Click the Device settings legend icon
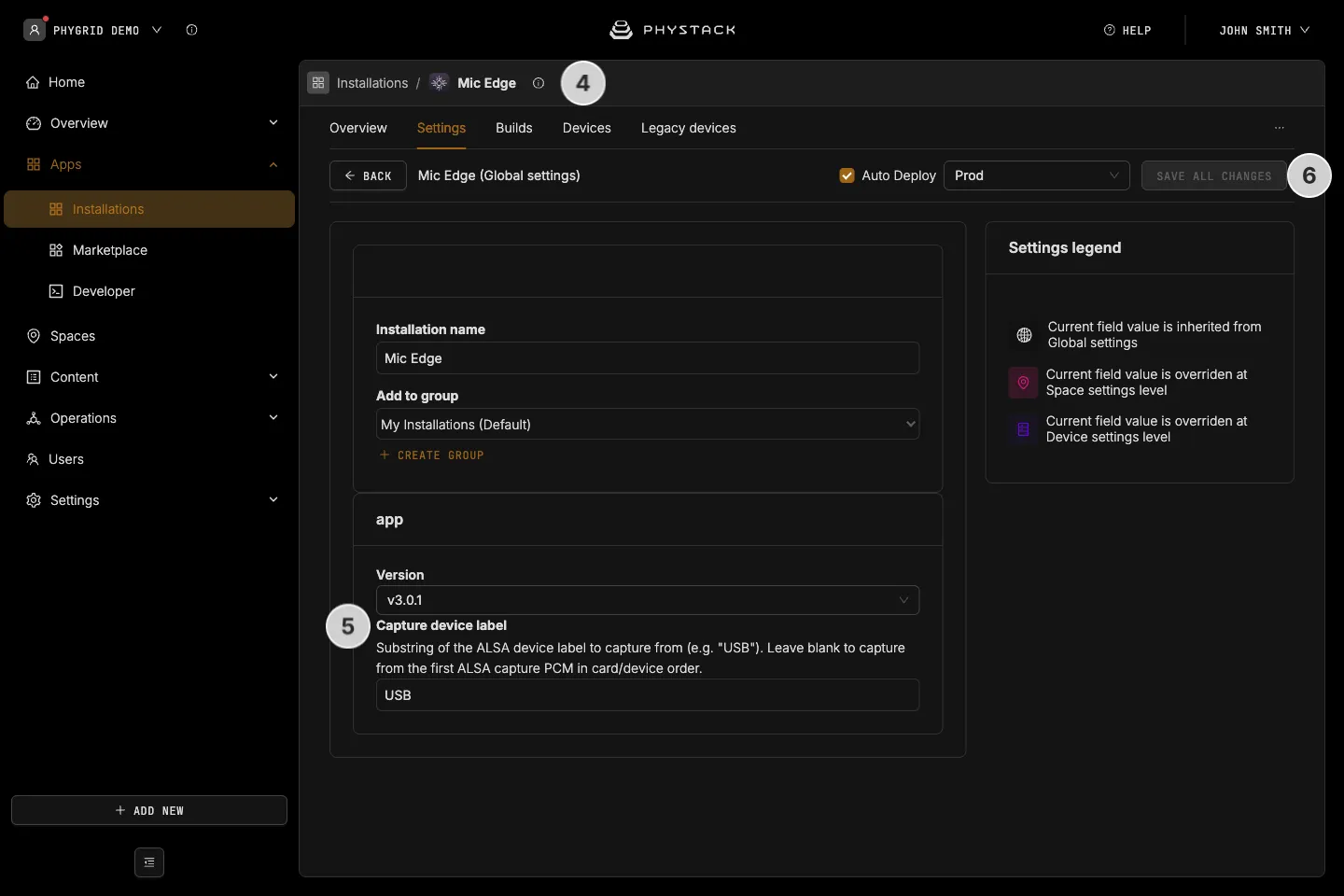The image size is (1344, 896). [1023, 429]
